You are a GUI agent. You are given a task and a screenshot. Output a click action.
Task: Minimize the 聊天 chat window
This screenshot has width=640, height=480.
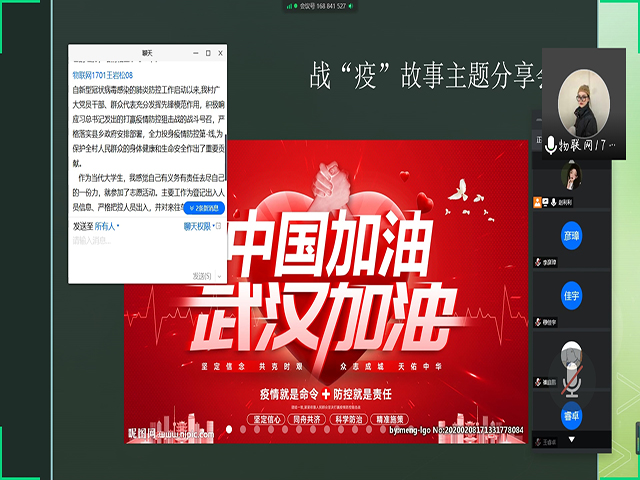pyautogui.click(x=196, y=53)
